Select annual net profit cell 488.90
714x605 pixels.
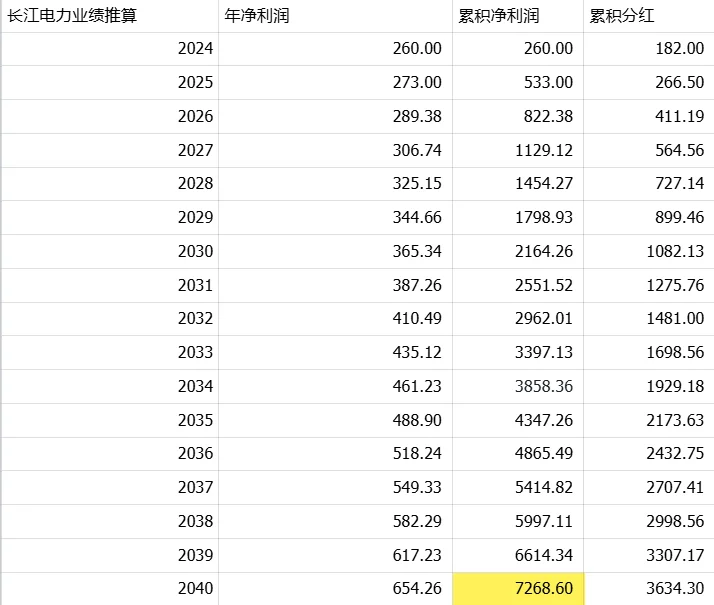(336, 420)
